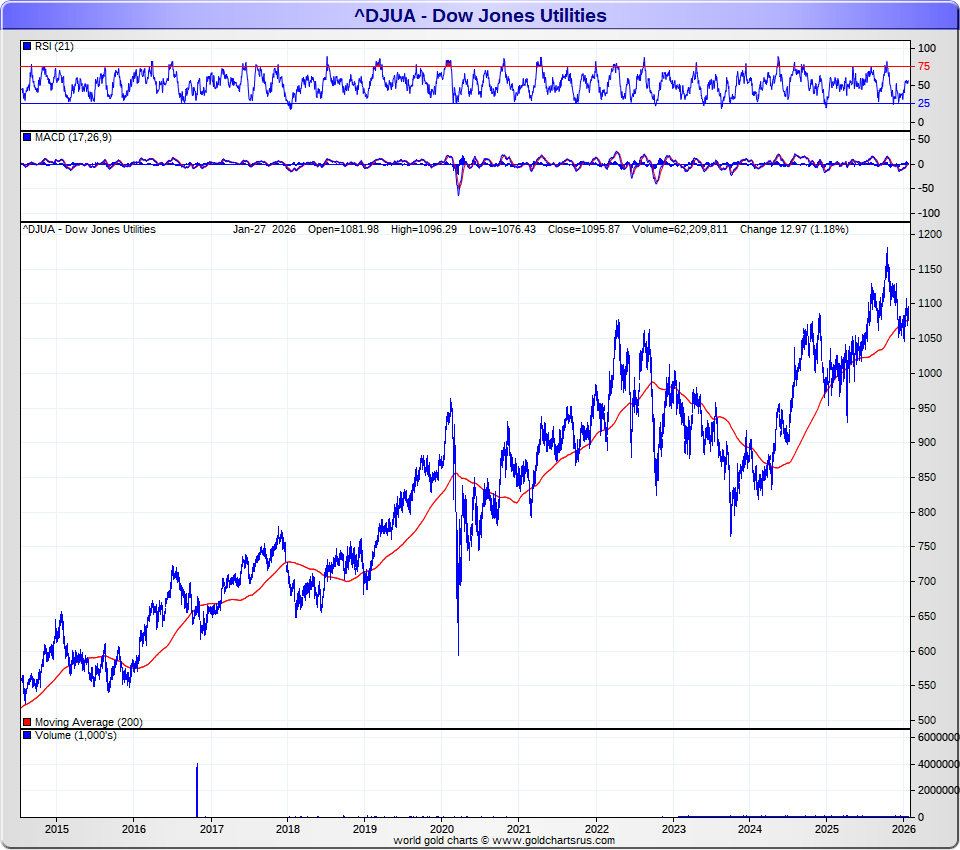Click the 2026 label on the time axis
Image resolution: width=960 pixels, height=850 pixels.
tap(903, 829)
